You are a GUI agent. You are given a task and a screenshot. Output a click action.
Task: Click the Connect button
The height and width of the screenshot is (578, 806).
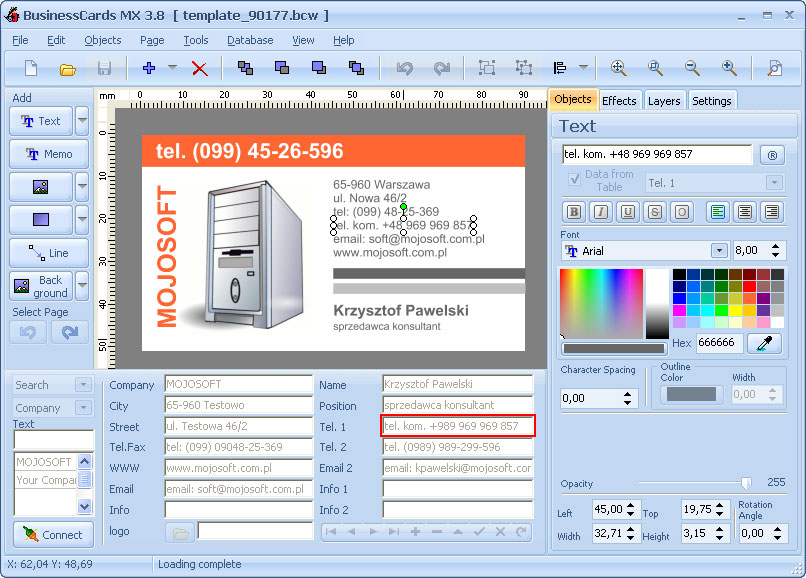pyautogui.click(x=53, y=534)
